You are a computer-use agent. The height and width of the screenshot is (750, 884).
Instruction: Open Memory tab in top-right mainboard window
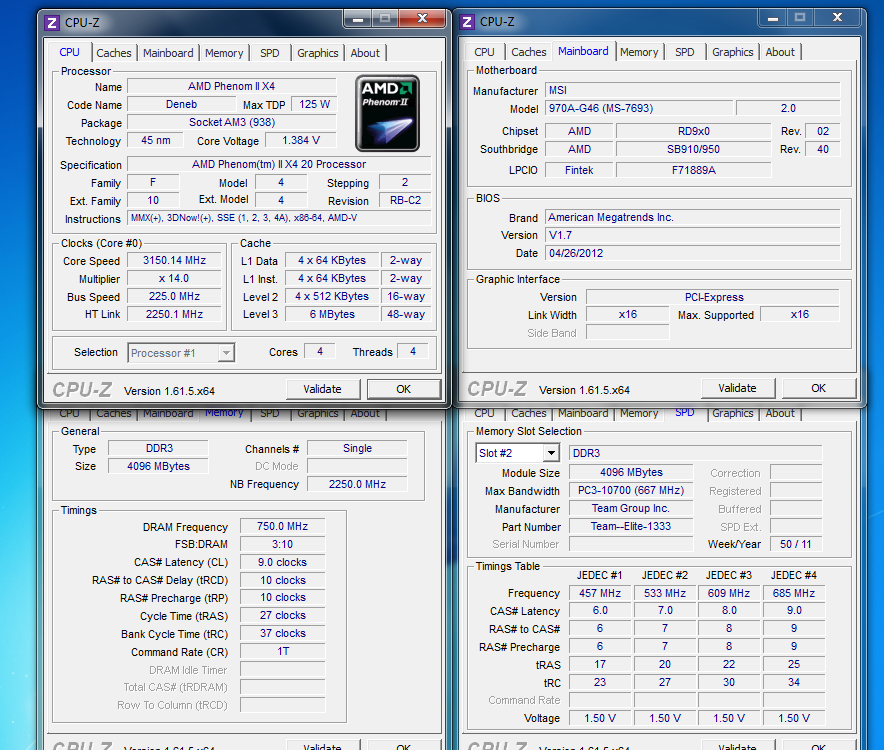point(638,52)
